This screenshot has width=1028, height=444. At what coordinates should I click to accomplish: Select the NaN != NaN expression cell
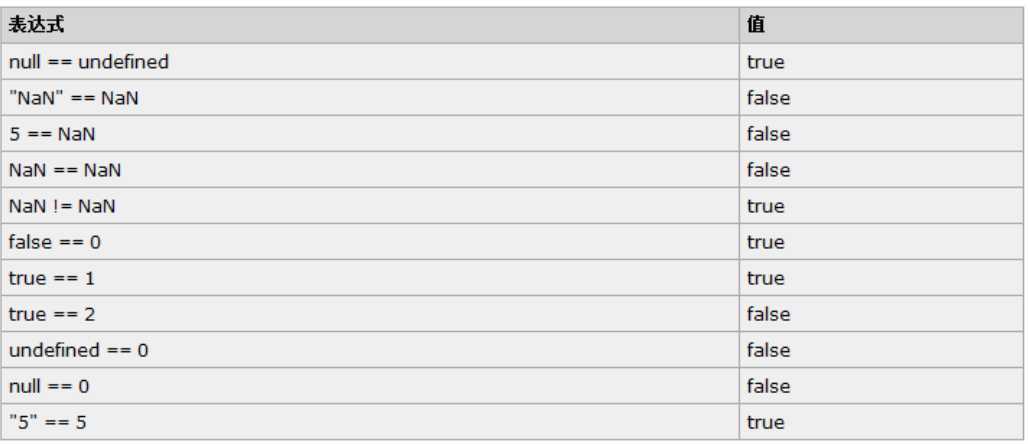click(370, 206)
